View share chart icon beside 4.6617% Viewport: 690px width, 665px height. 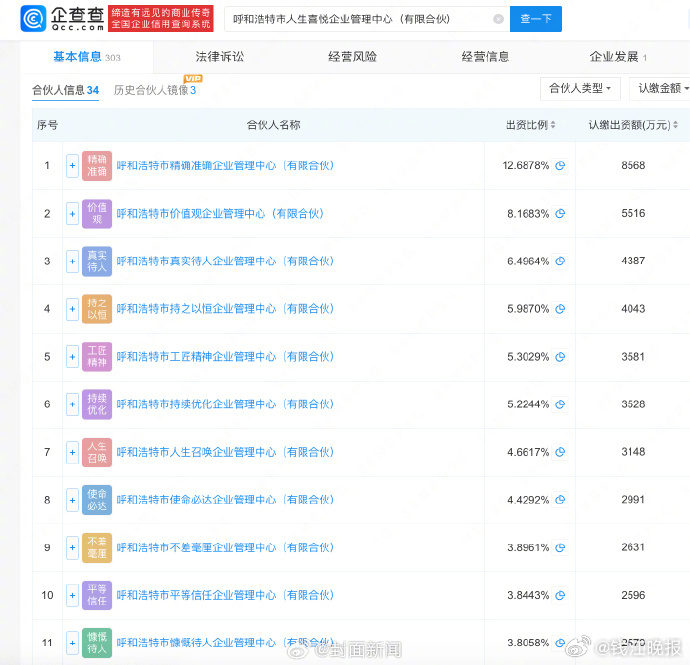coord(560,452)
